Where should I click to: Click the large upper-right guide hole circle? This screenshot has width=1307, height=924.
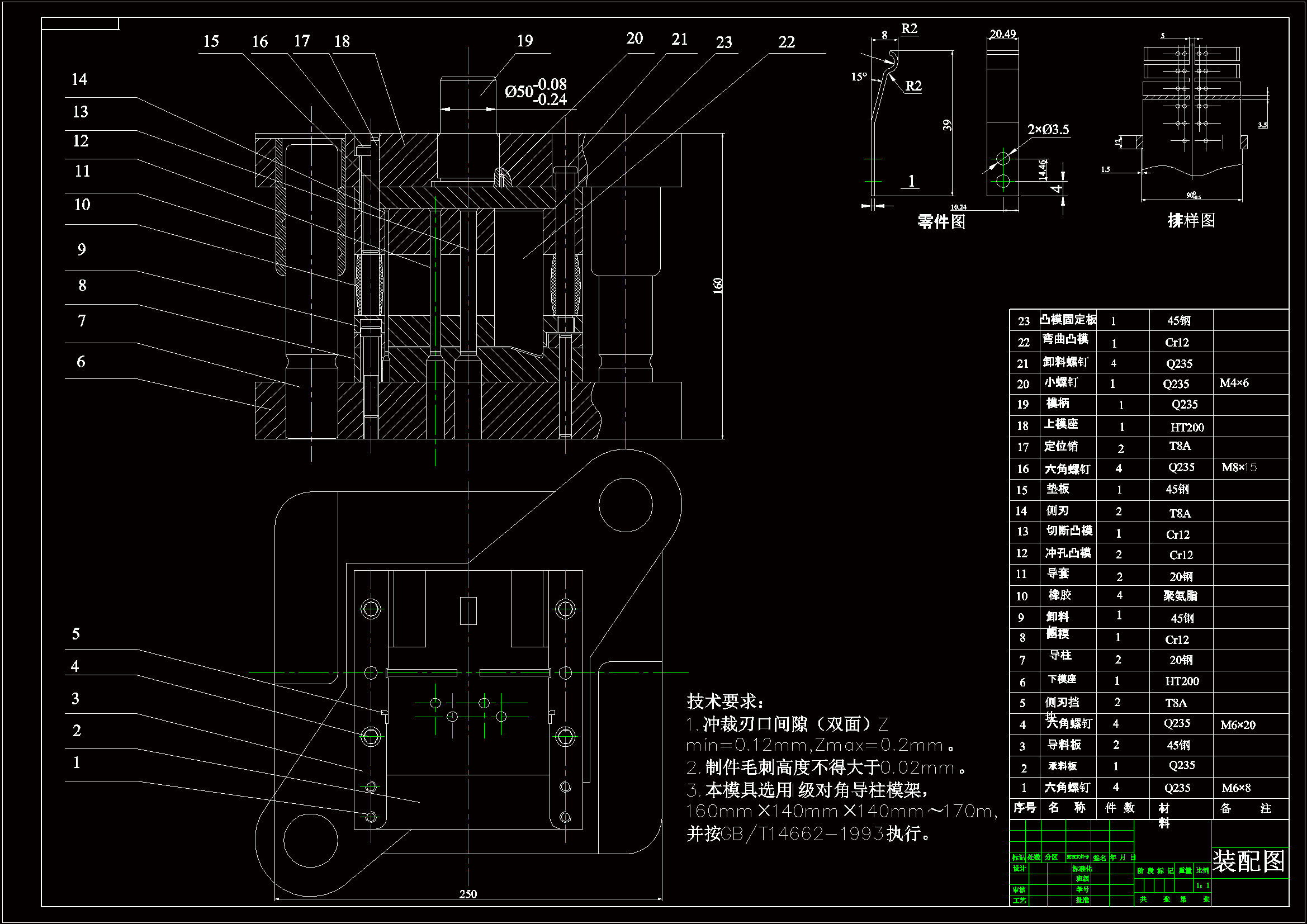(625, 505)
